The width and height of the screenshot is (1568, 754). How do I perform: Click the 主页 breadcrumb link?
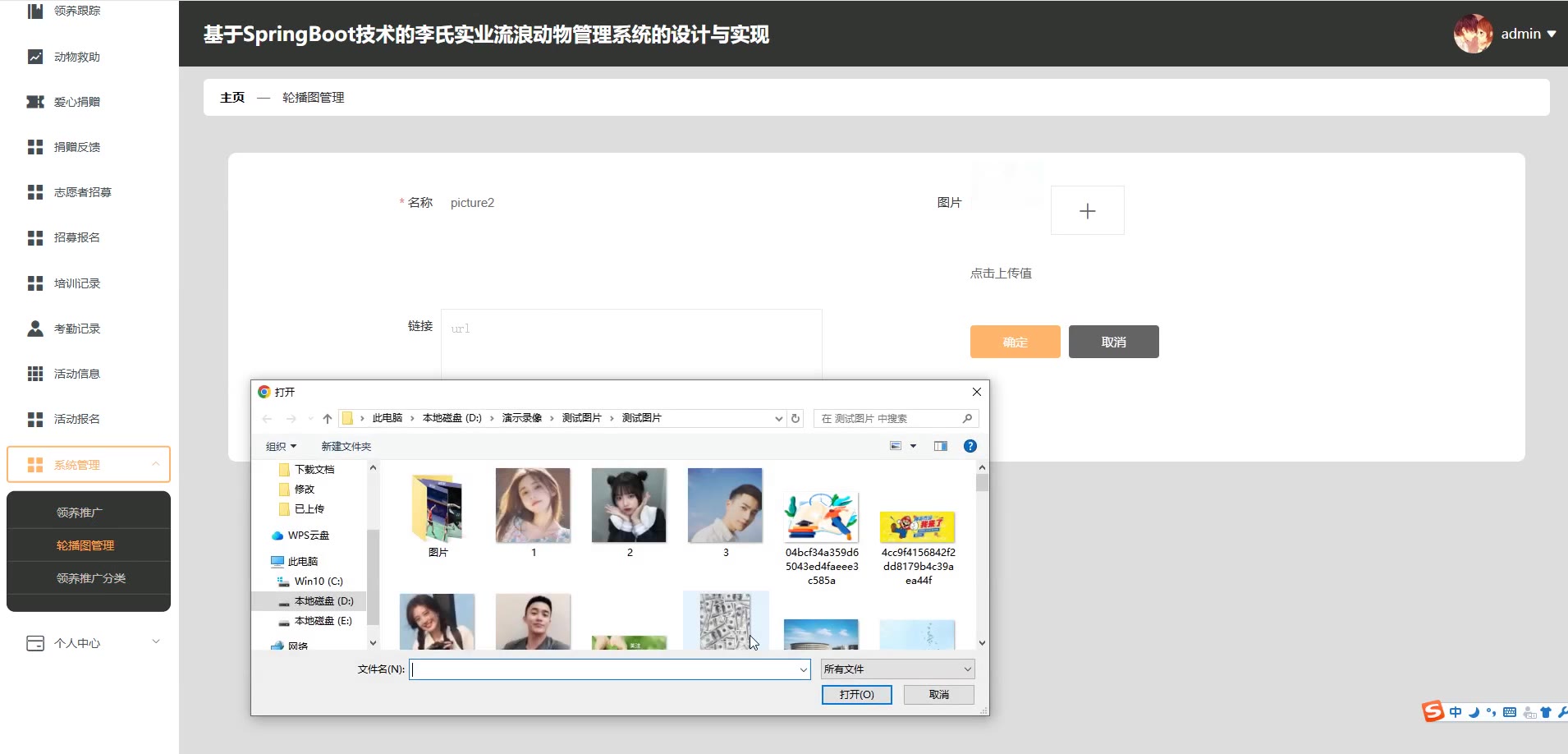coord(232,97)
